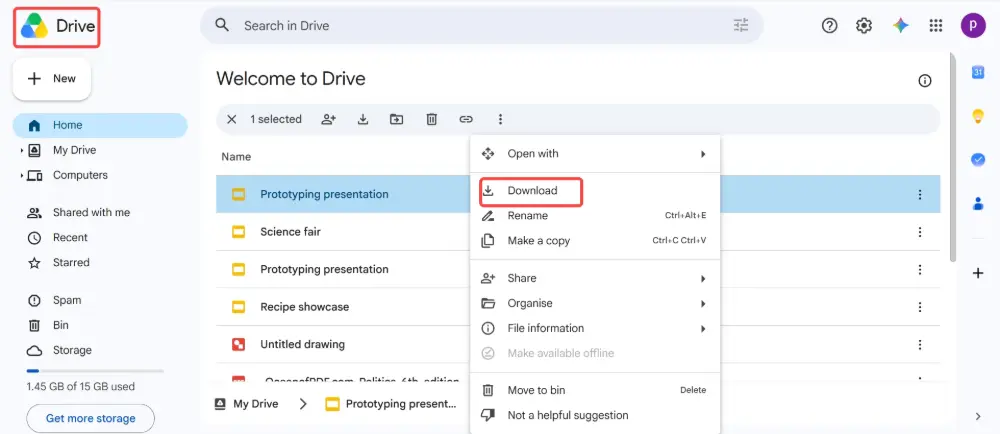Click the '1.45 GB of 15 GB used' text
This screenshot has width=1000, height=434.
point(80,387)
